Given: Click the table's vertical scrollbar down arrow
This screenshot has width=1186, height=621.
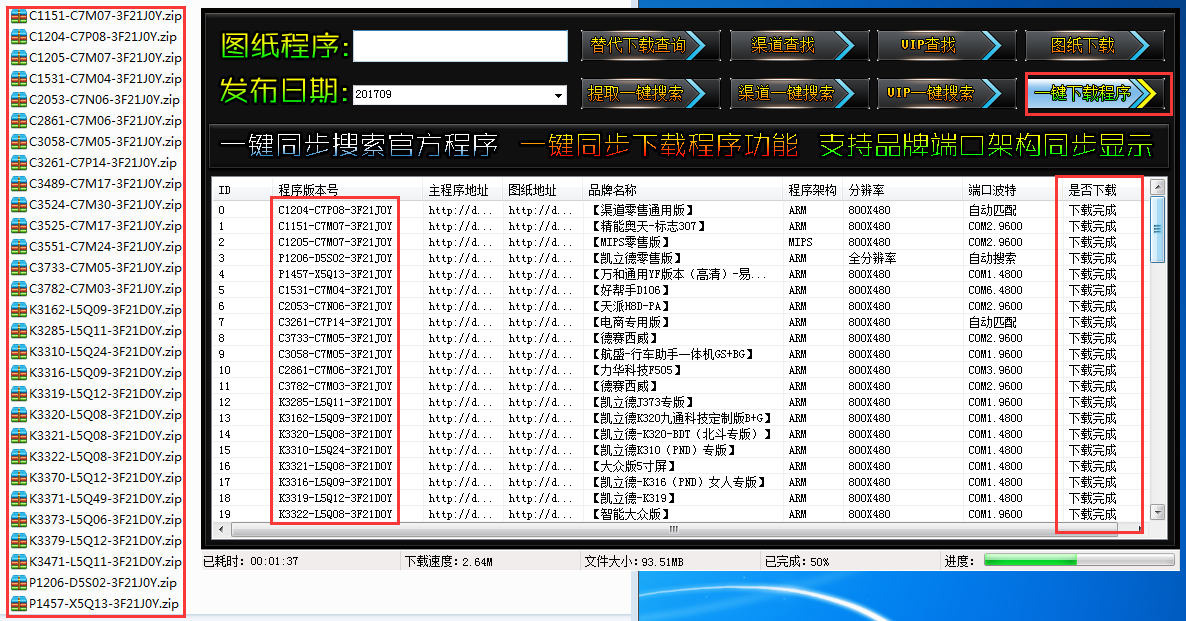Looking at the screenshot, I should click(x=1157, y=512).
